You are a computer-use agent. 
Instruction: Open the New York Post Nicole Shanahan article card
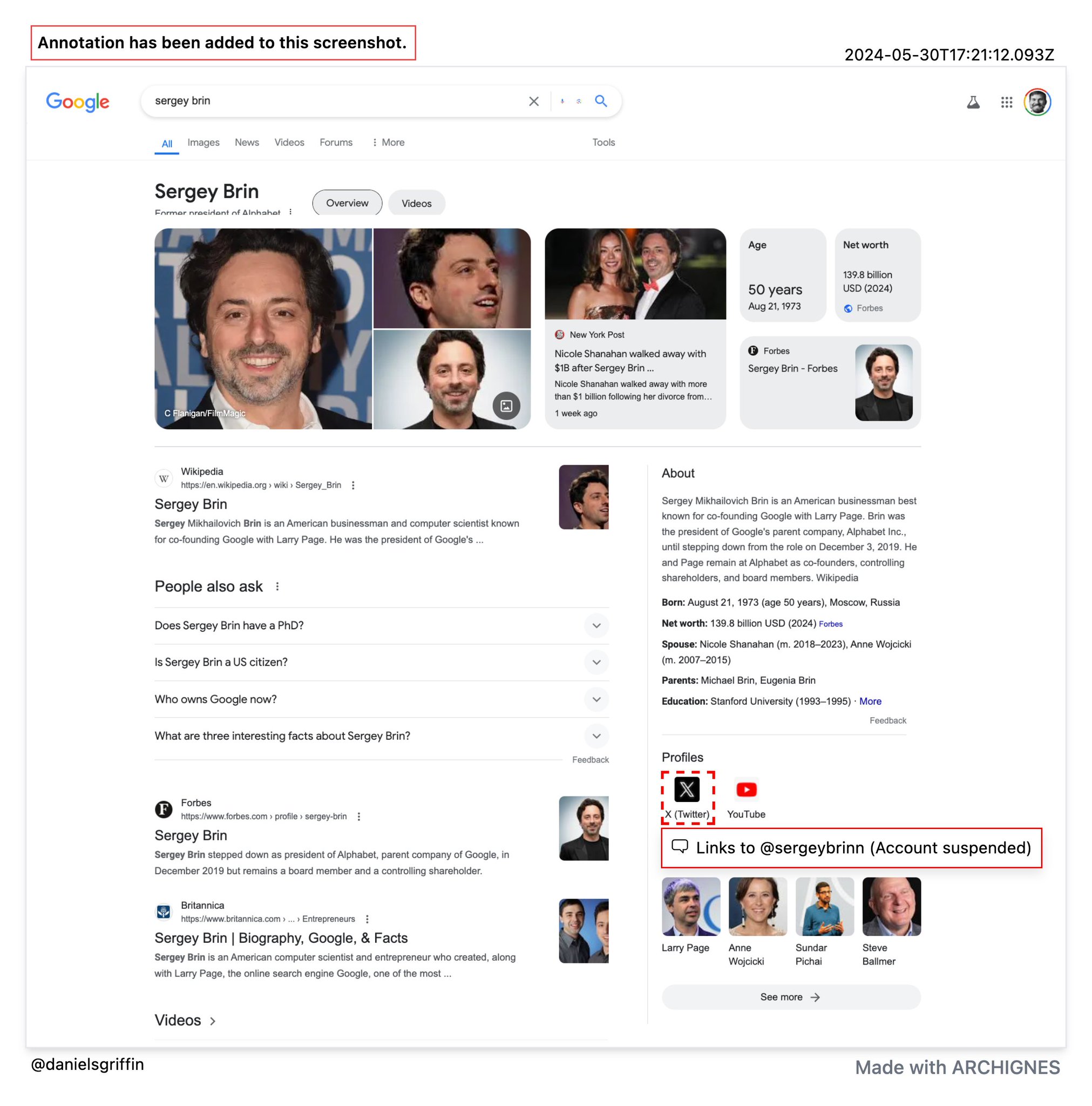pos(635,328)
